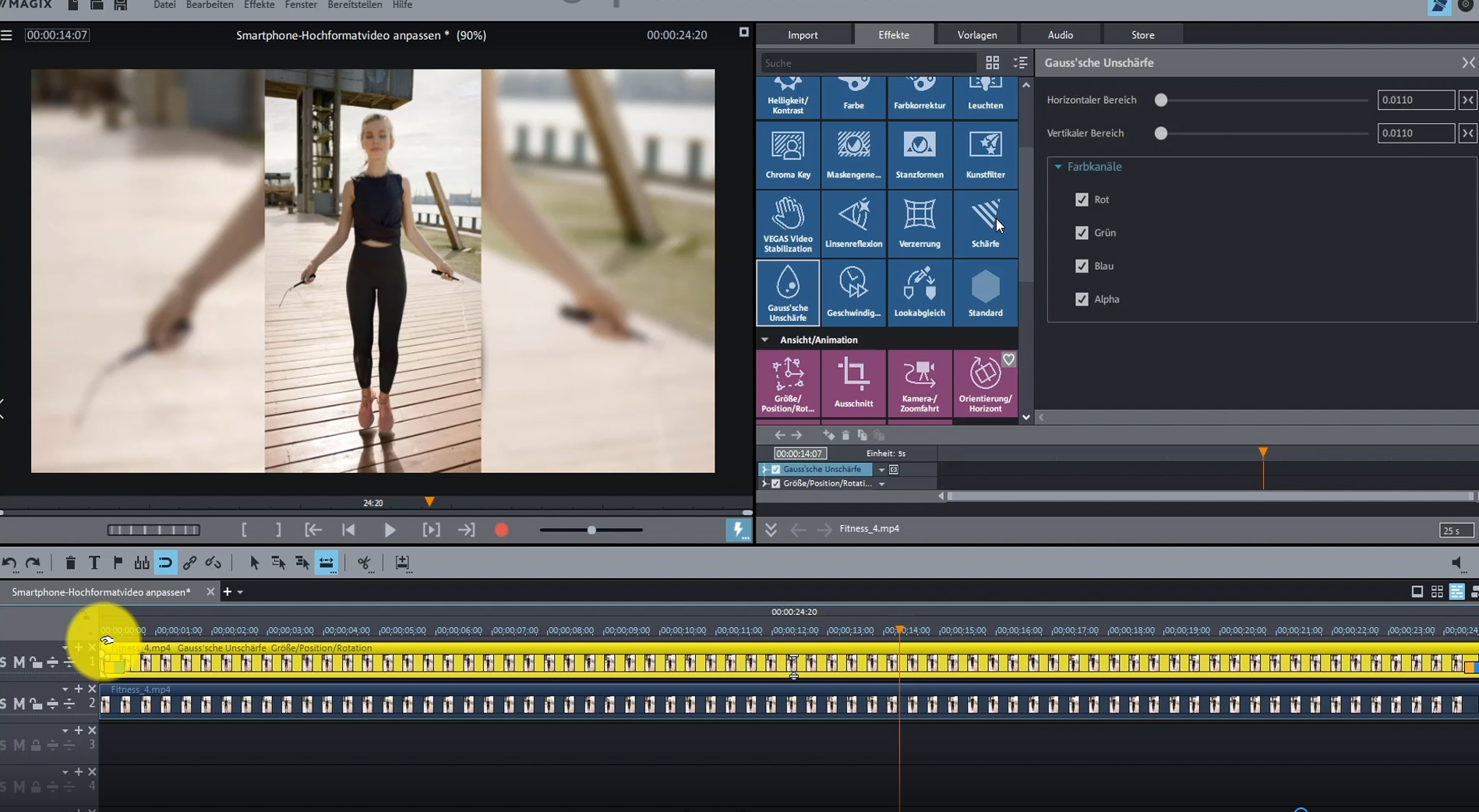Start recording with the red record button
Screen dimensions: 1479x812
[x=501, y=530]
